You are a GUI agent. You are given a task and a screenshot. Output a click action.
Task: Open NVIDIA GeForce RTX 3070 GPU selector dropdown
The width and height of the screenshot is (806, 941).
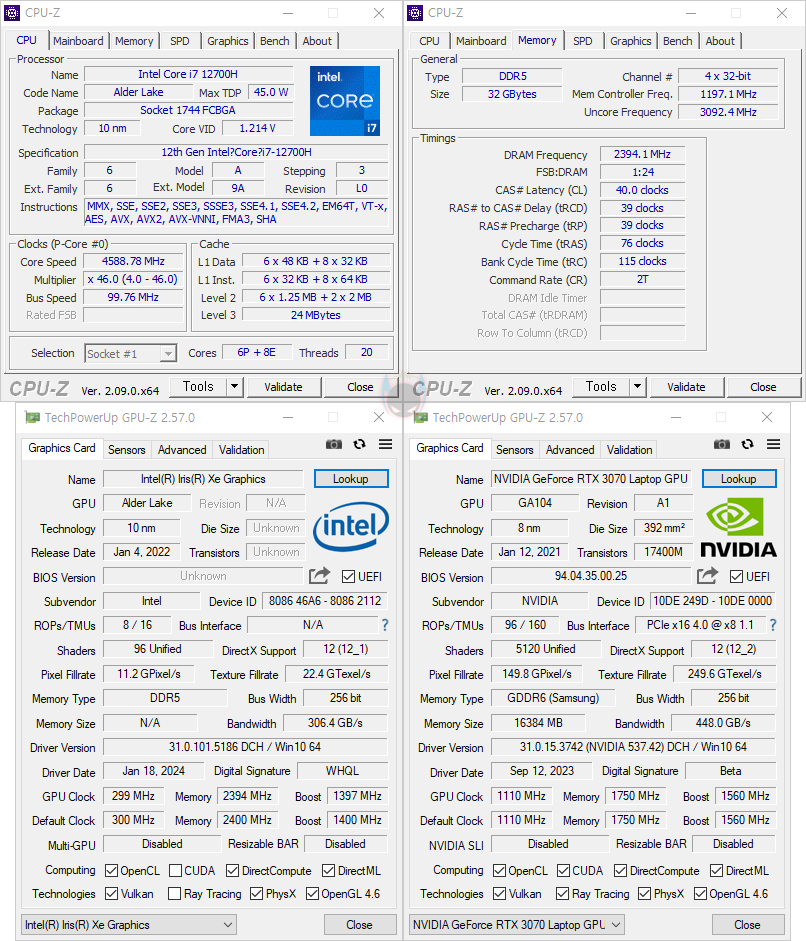(x=517, y=925)
